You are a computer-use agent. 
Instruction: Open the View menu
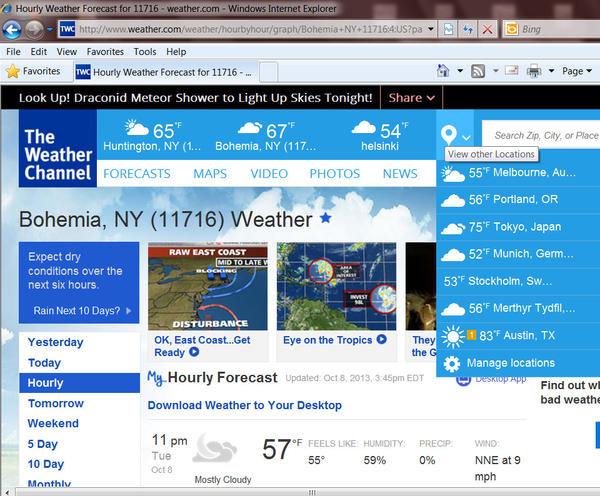tap(67, 52)
